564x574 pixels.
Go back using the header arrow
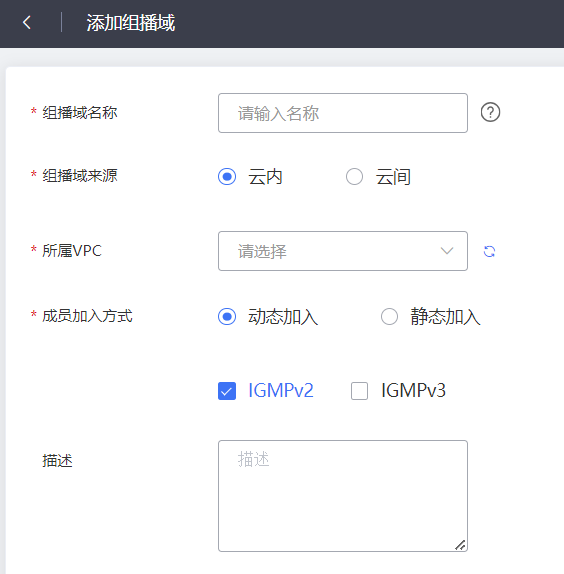[x=27, y=22]
